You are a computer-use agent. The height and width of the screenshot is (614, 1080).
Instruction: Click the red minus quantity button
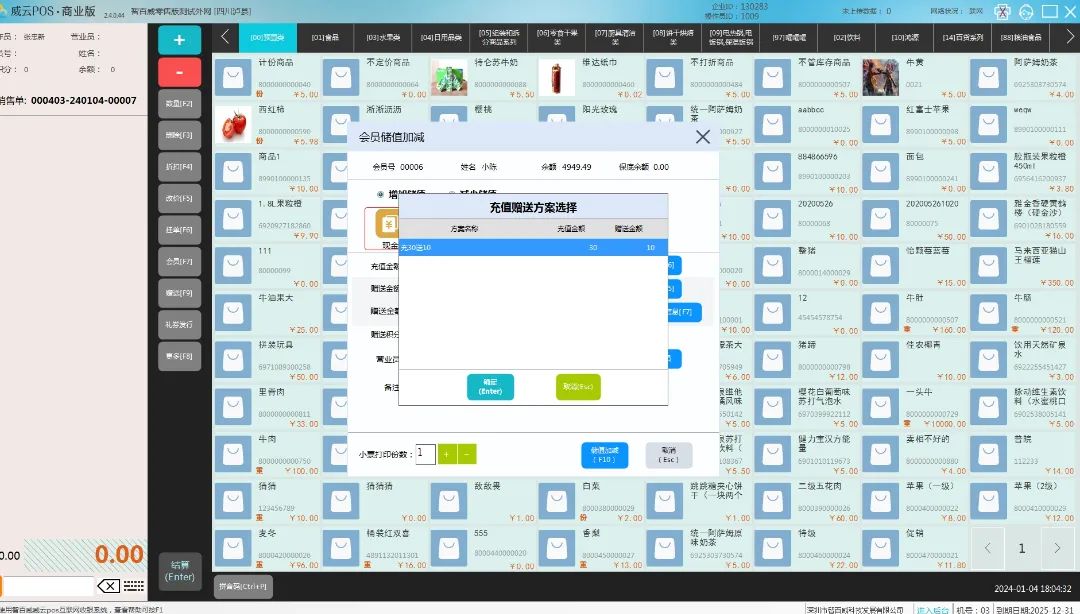tap(179, 72)
